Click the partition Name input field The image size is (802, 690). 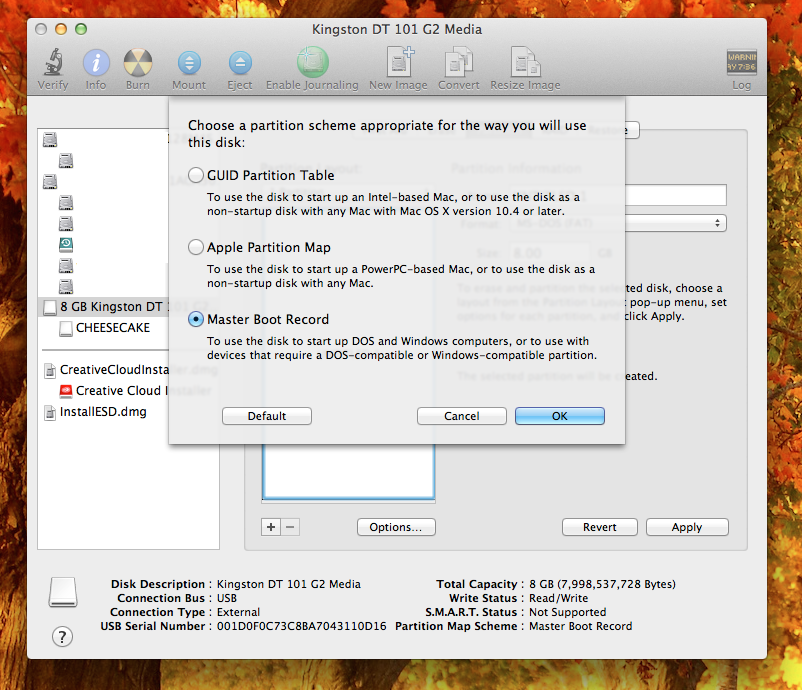(x=675, y=195)
